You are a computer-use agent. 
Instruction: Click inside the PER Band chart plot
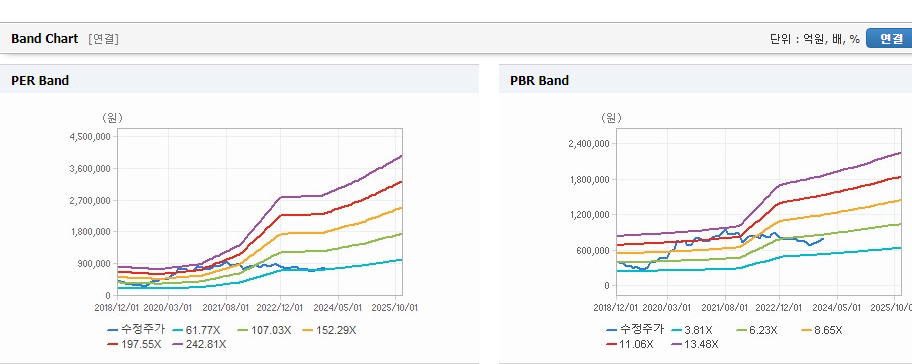tap(260, 212)
